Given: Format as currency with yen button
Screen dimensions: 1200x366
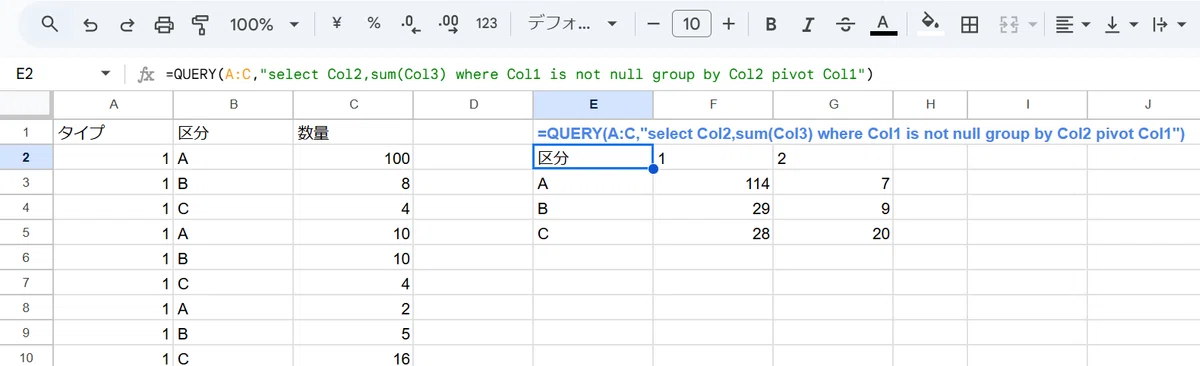Looking at the screenshot, I should click(336, 23).
